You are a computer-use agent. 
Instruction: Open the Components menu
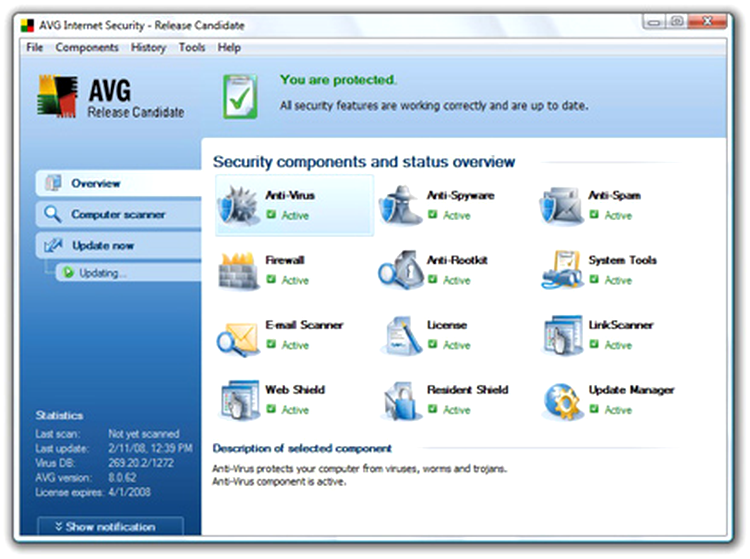pyautogui.click(x=87, y=47)
